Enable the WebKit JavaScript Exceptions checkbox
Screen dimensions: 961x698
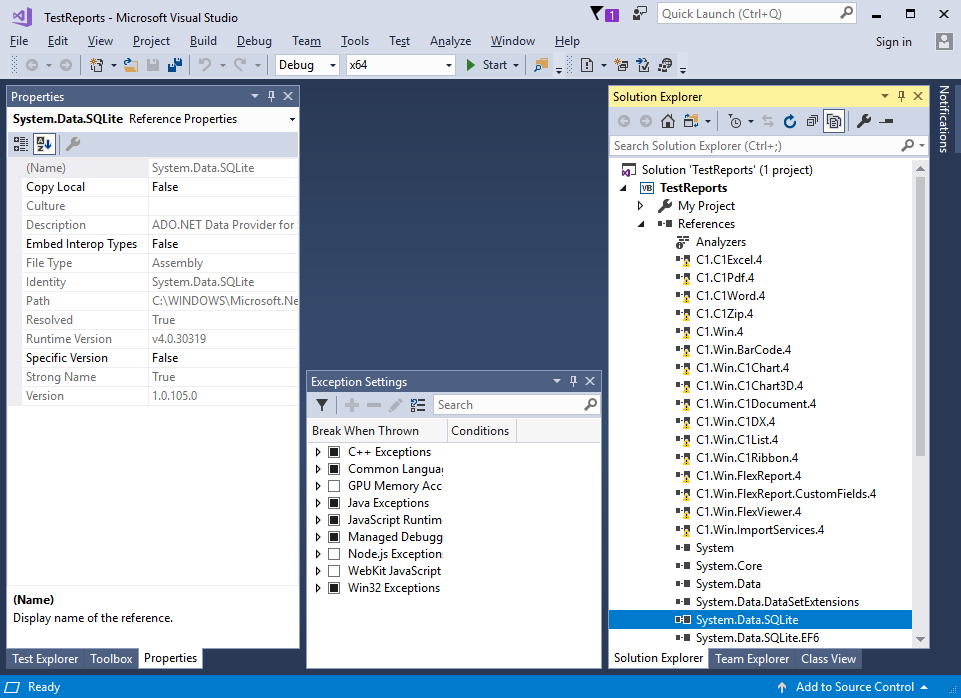334,571
